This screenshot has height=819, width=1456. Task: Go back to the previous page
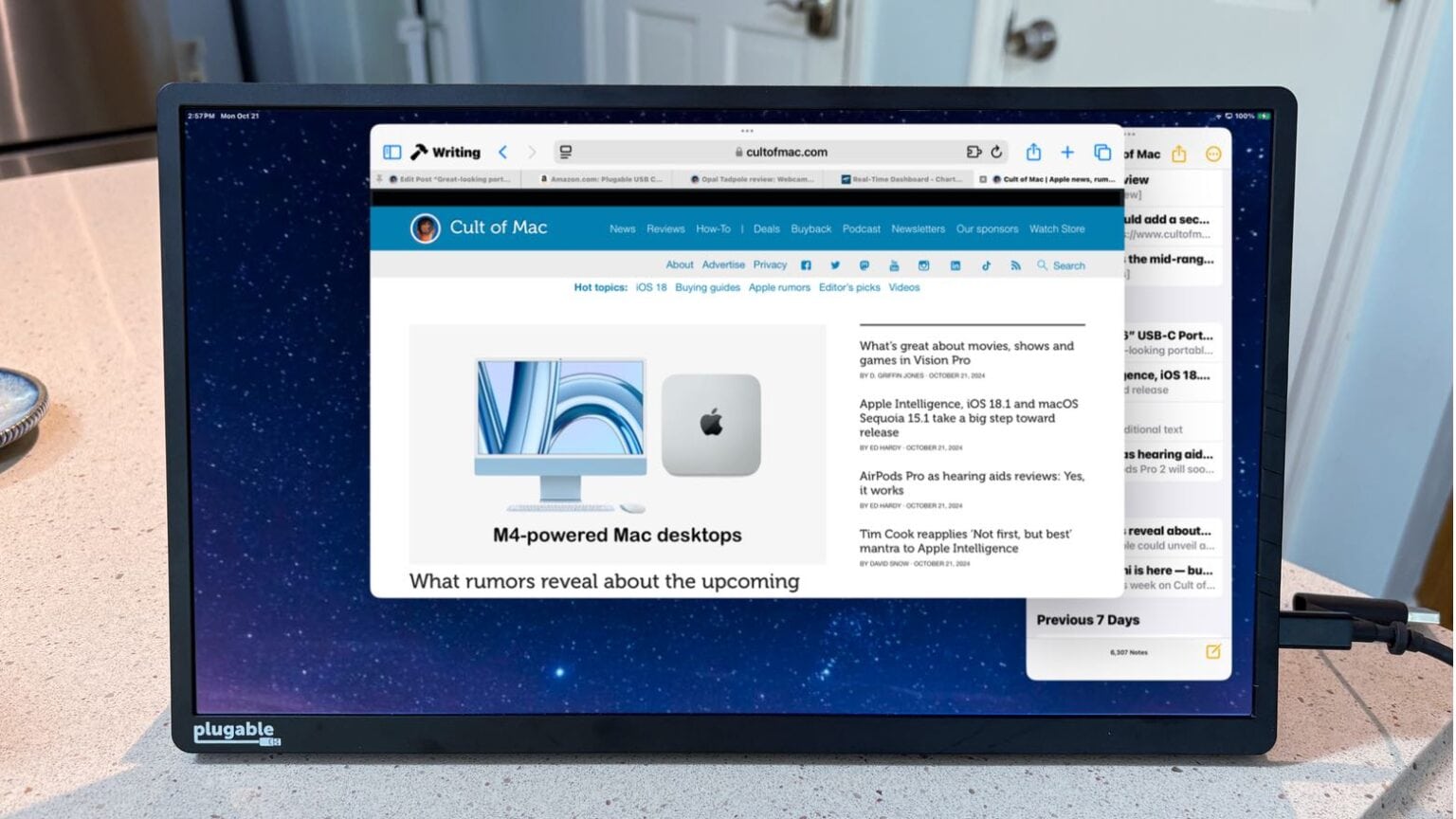503,153
